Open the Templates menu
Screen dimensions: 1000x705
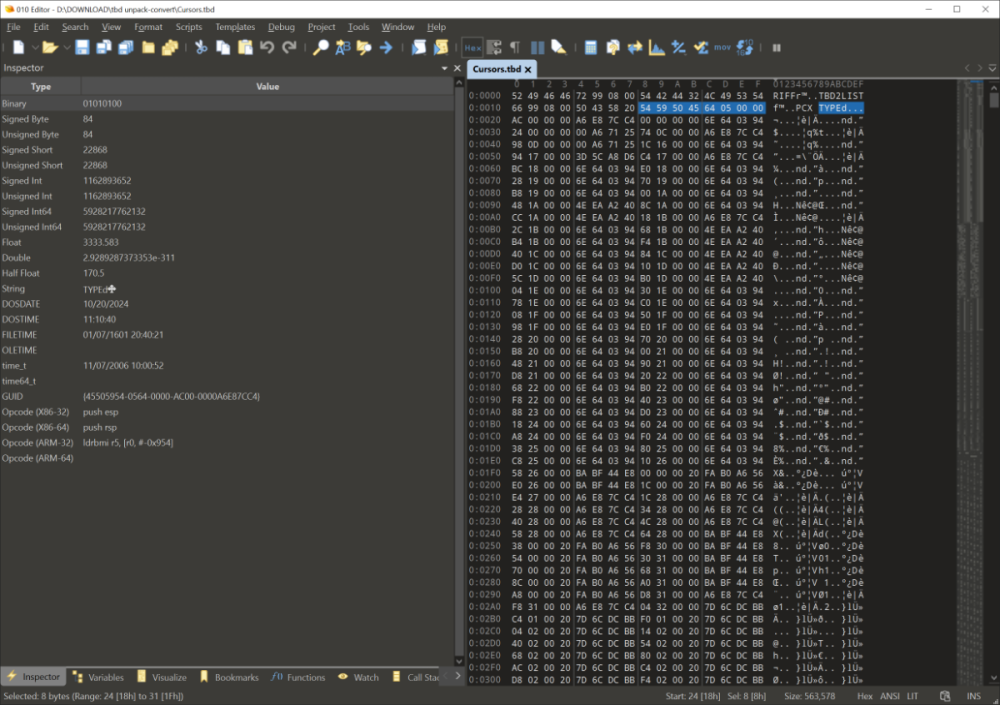click(235, 27)
